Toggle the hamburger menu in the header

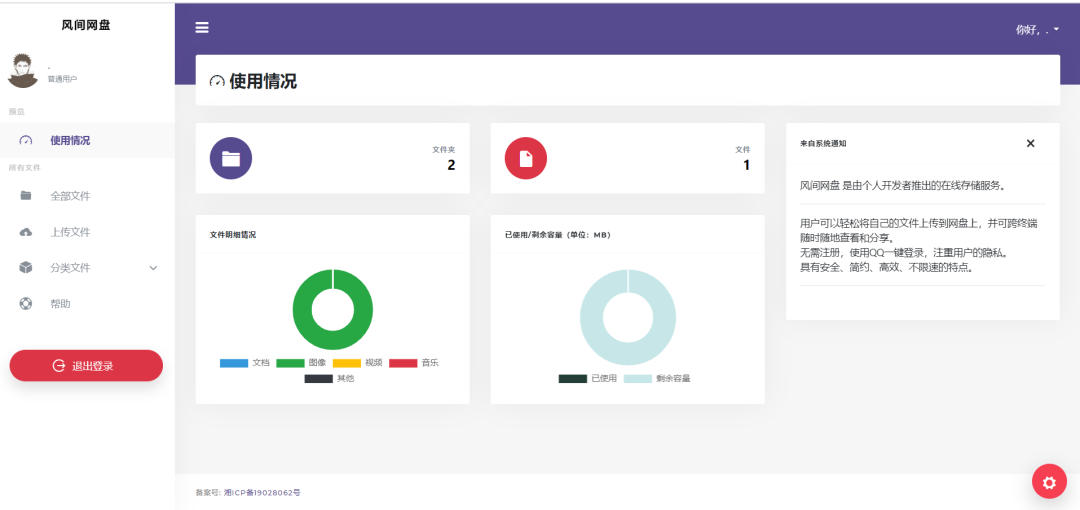point(202,28)
